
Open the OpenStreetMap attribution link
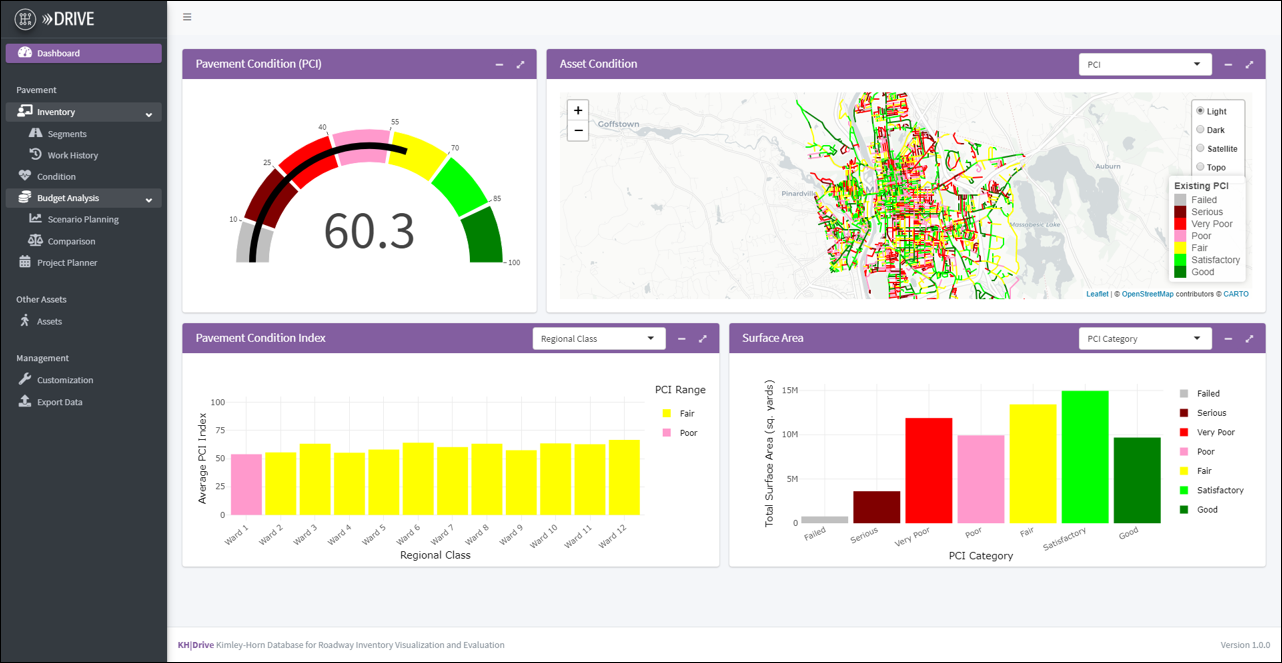[x=1147, y=294]
